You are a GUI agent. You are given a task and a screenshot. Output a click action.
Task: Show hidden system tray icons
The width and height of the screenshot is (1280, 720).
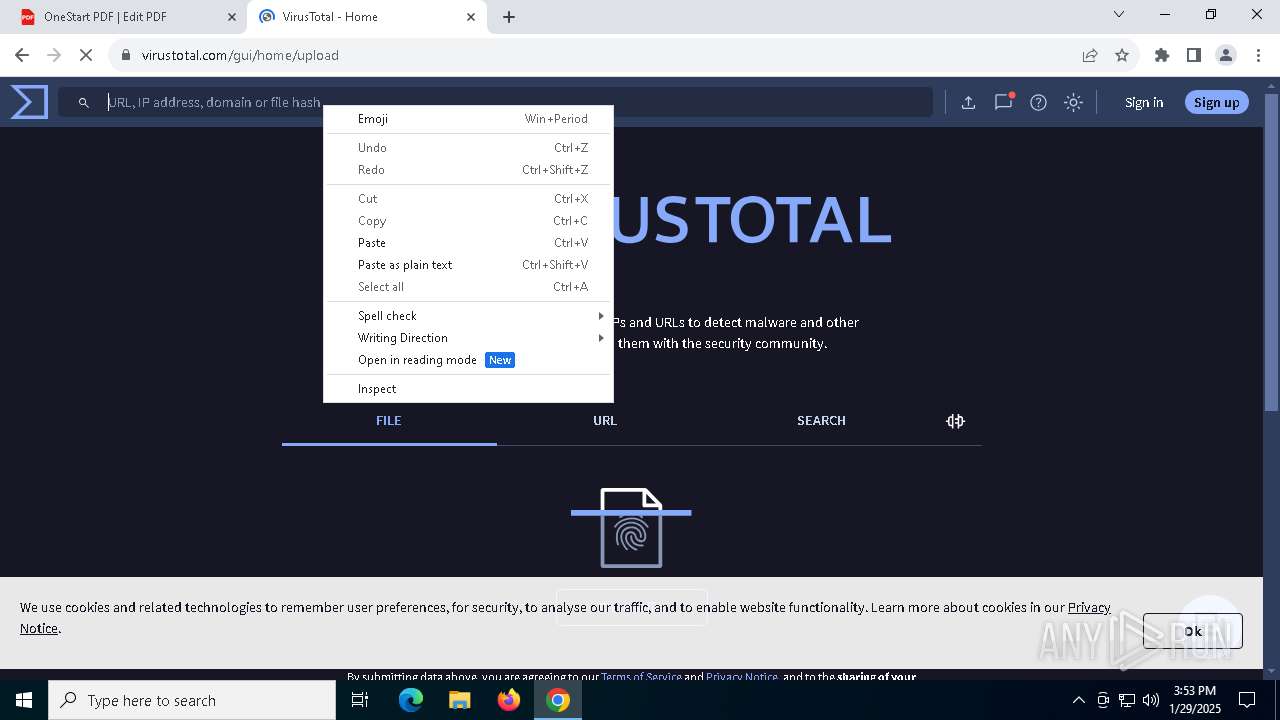(1078, 700)
